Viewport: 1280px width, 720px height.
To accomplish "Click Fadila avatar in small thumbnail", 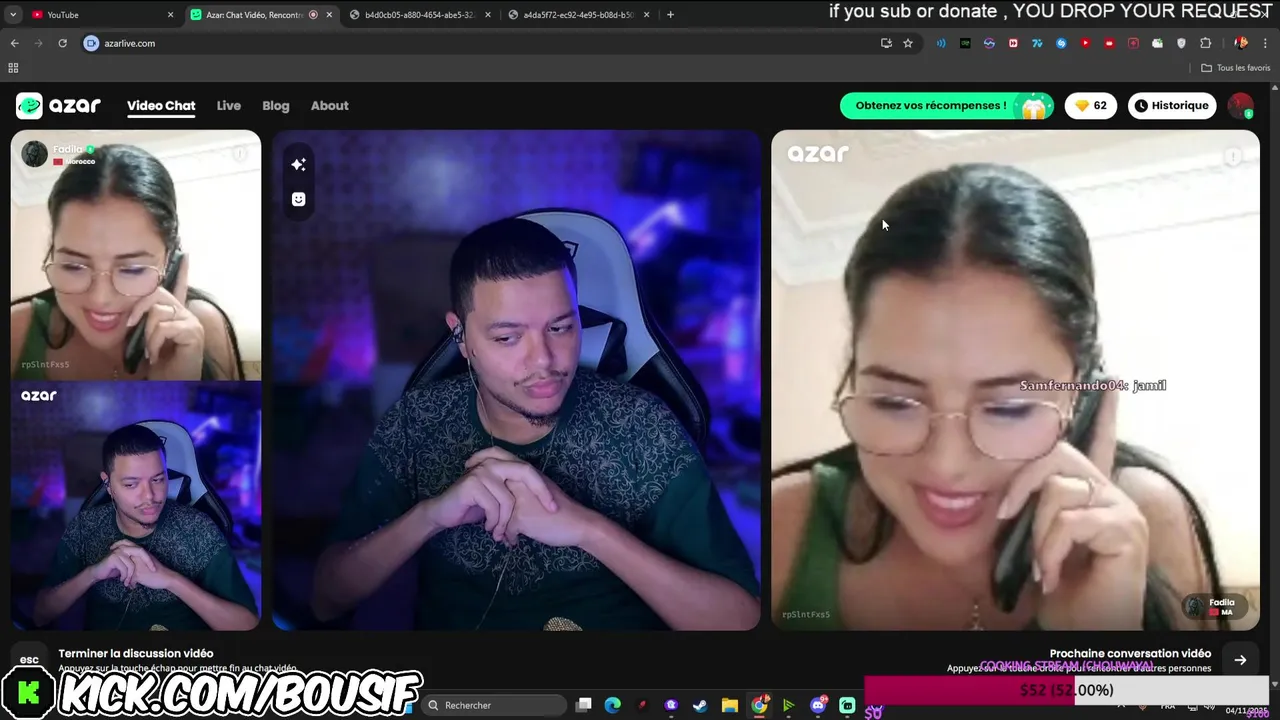I will 35,154.
